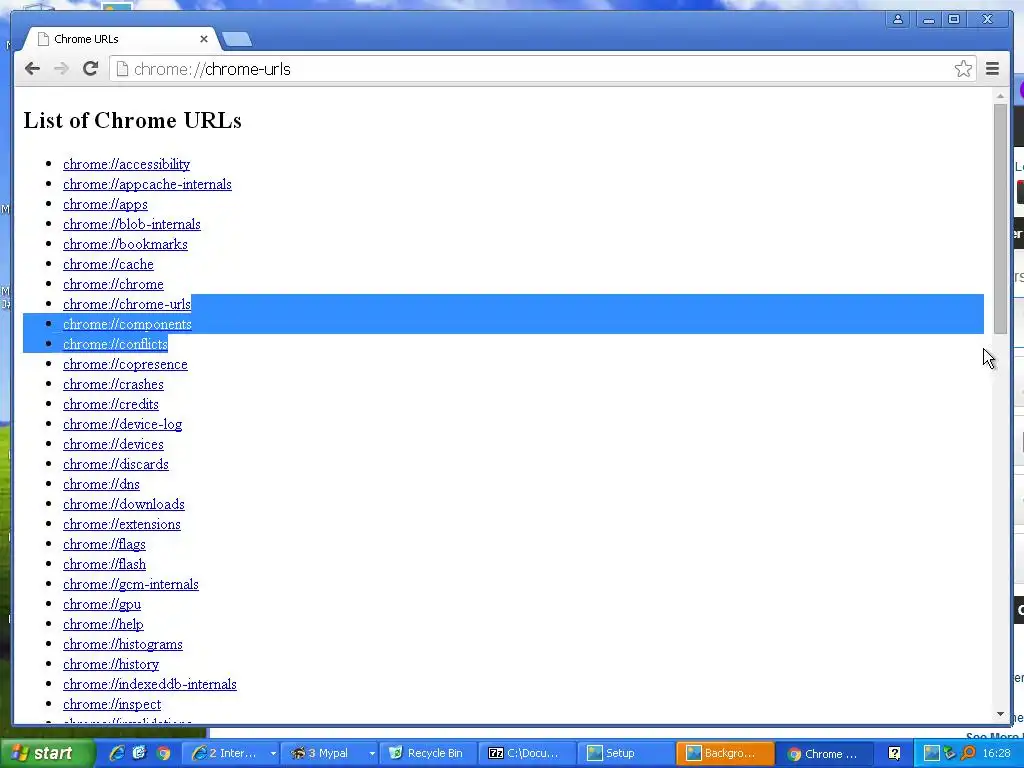1024x768 pixels.
Task: Open chrome://chrome-urls link
Action: click(x=127, y=304)
